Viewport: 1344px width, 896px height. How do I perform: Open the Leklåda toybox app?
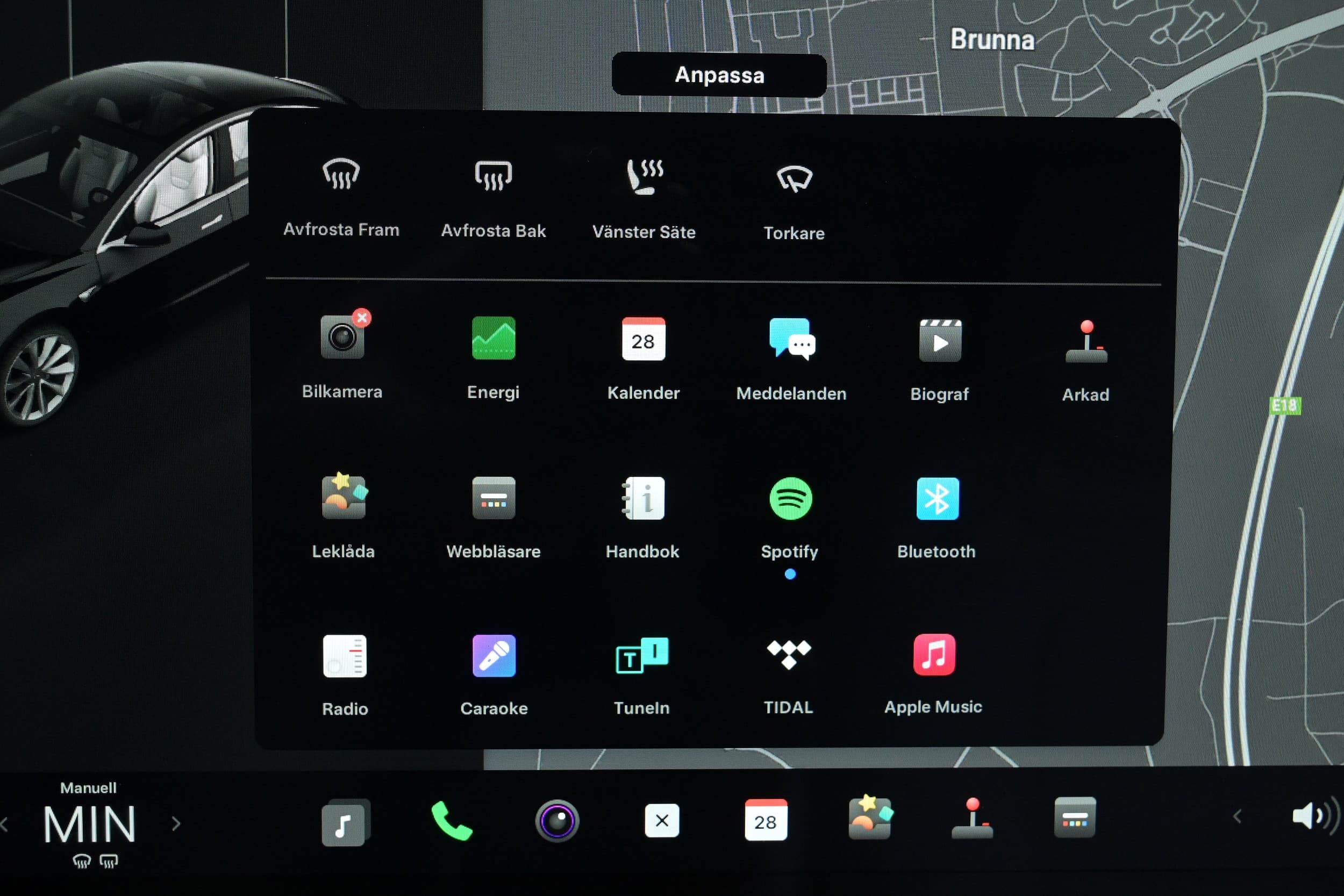coord(344,496)
